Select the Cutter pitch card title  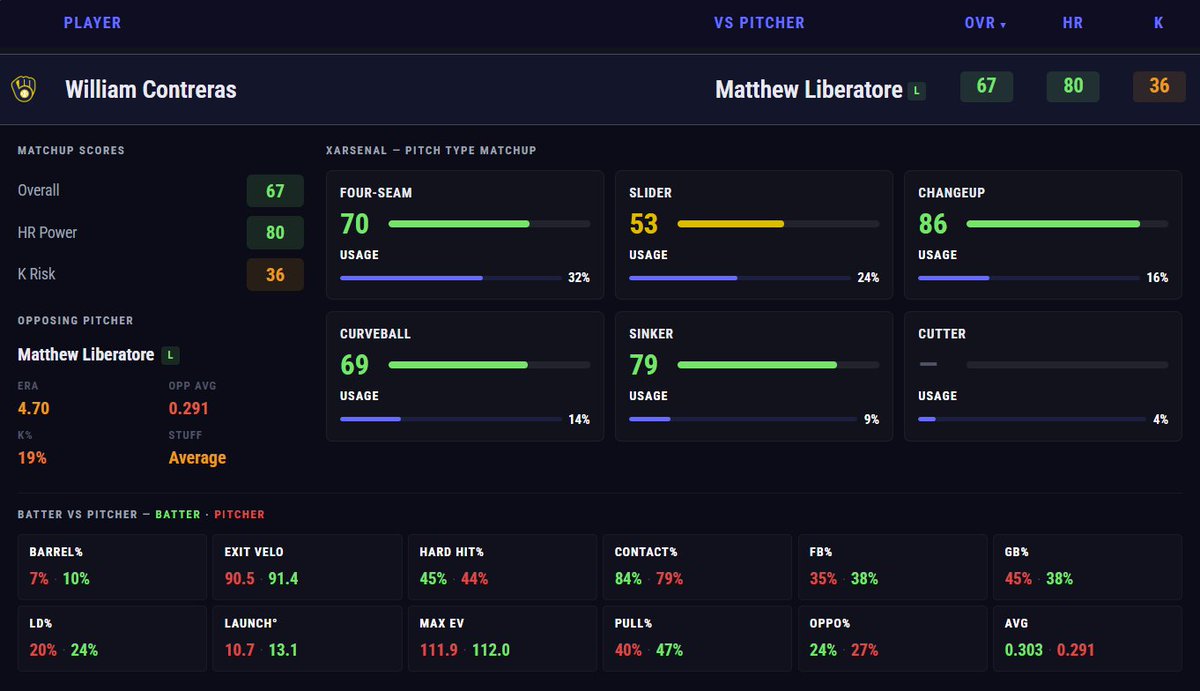click(942, 334)
